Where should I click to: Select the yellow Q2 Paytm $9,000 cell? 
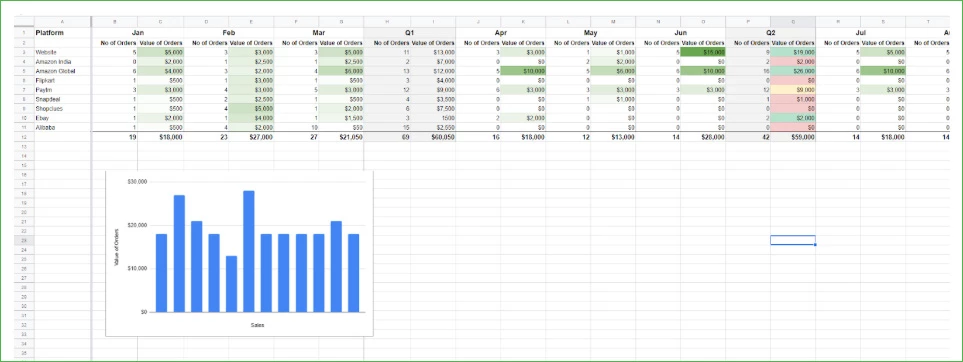pyautogui.click(x=793, y=90)
